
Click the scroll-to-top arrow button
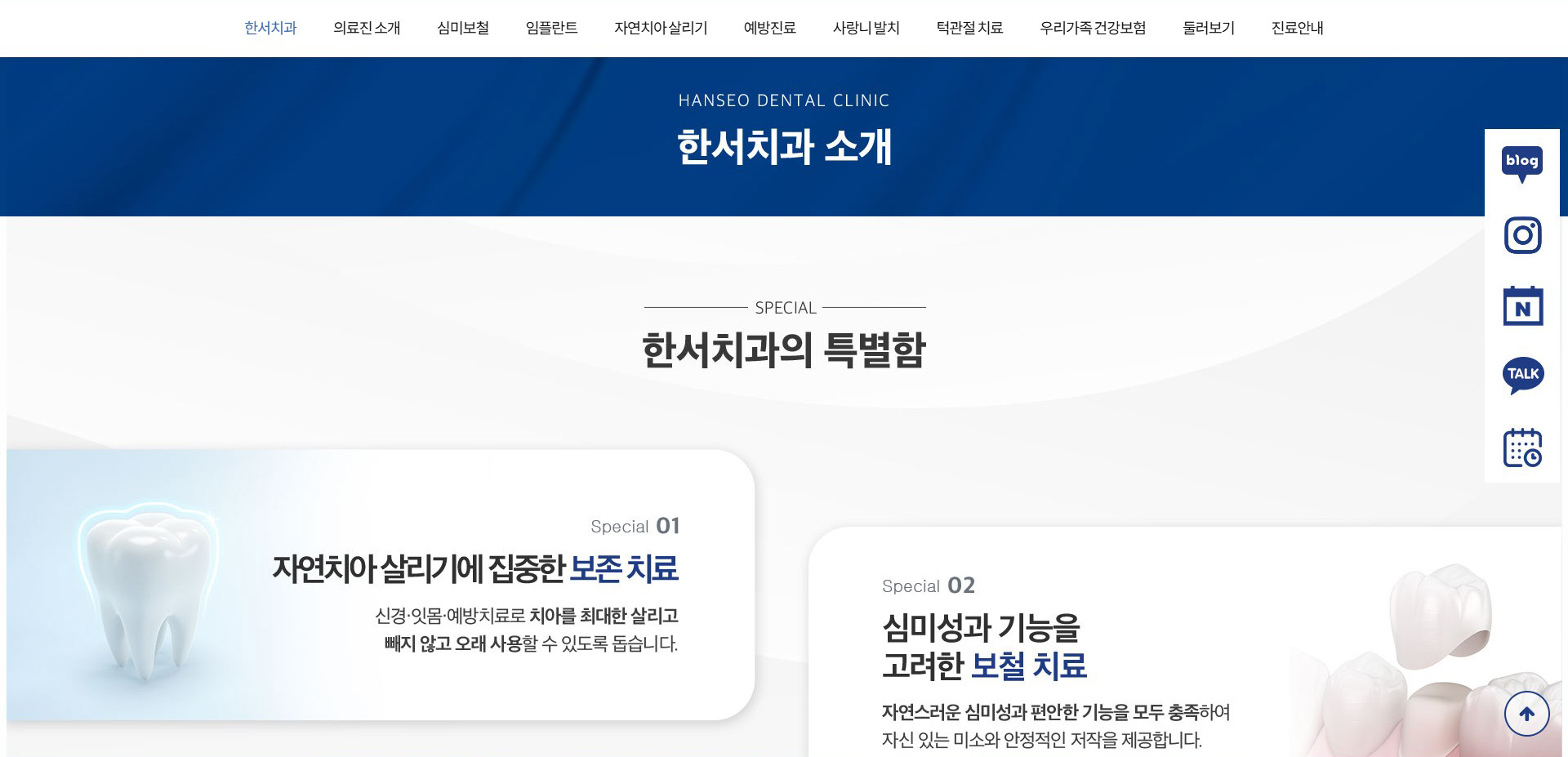[1526, 714]
